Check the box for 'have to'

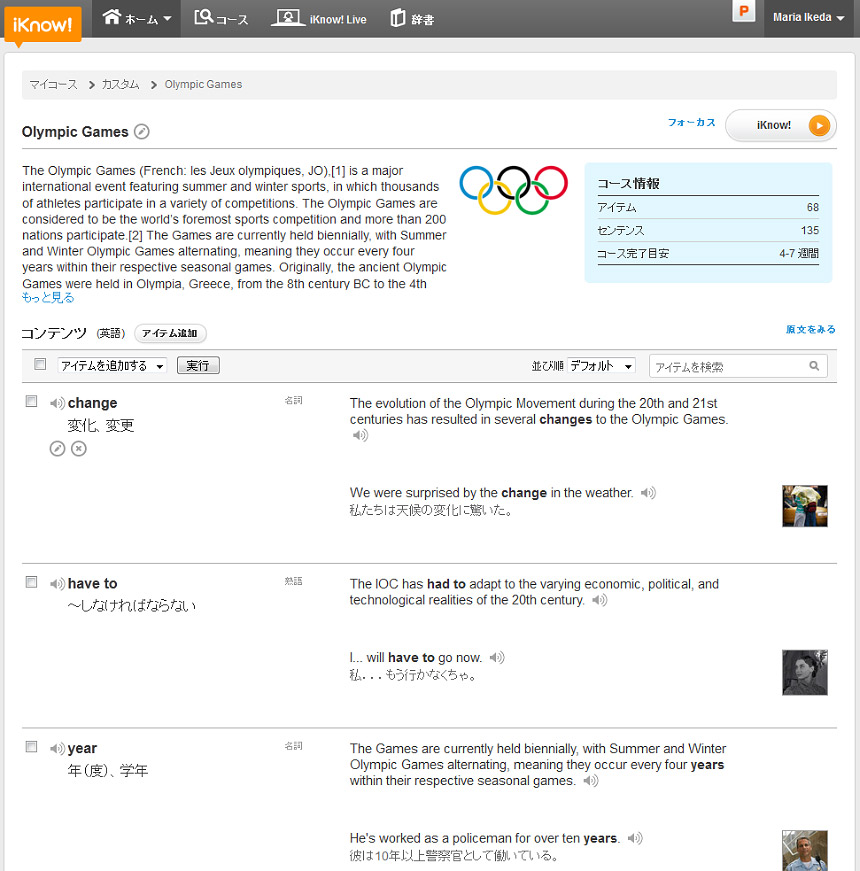(x=32, y=582)
